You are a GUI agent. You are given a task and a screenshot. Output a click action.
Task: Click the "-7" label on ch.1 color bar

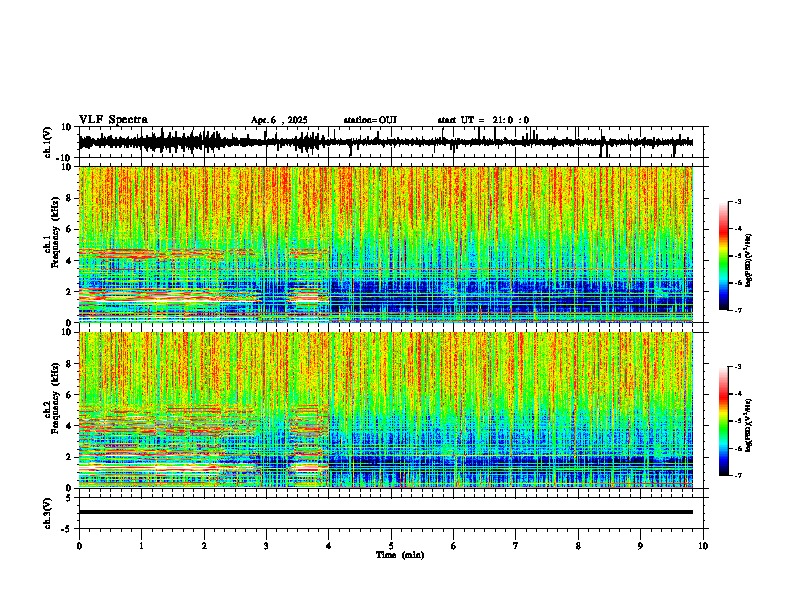point(738,310)
